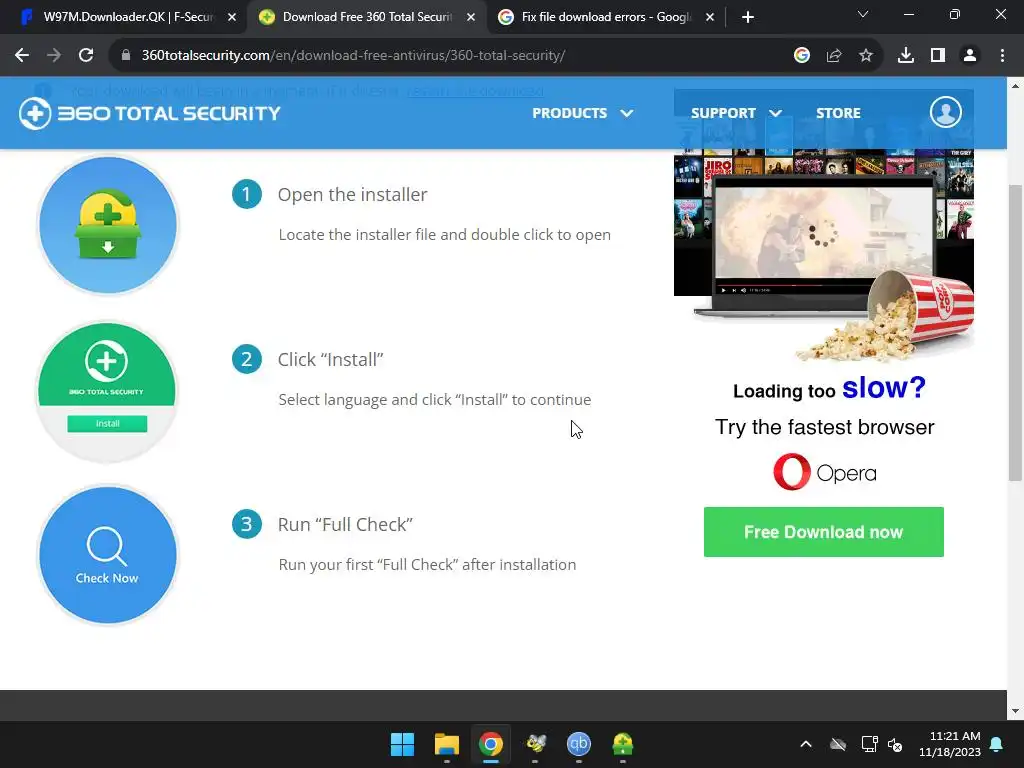Share this page via share icon
Screen dimensions: 1024x768
[x=834, y=56]
